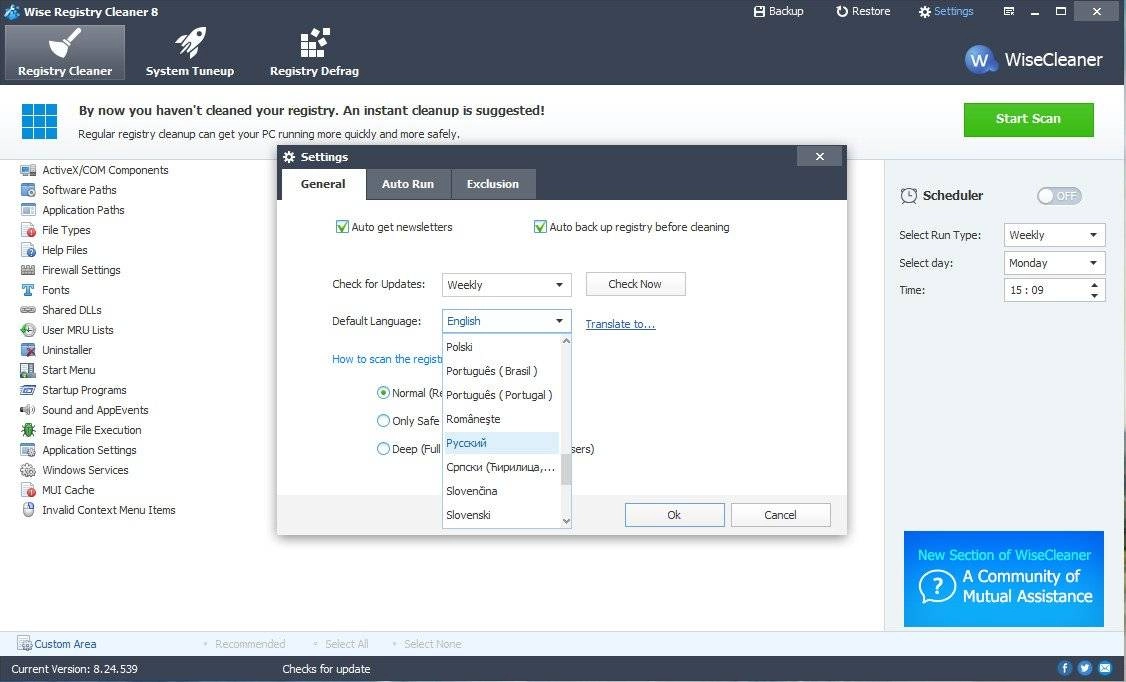Viewport: 1126px width, 682px height.
Task: Open the Translate to... link
Action: [x=620, y=324]
